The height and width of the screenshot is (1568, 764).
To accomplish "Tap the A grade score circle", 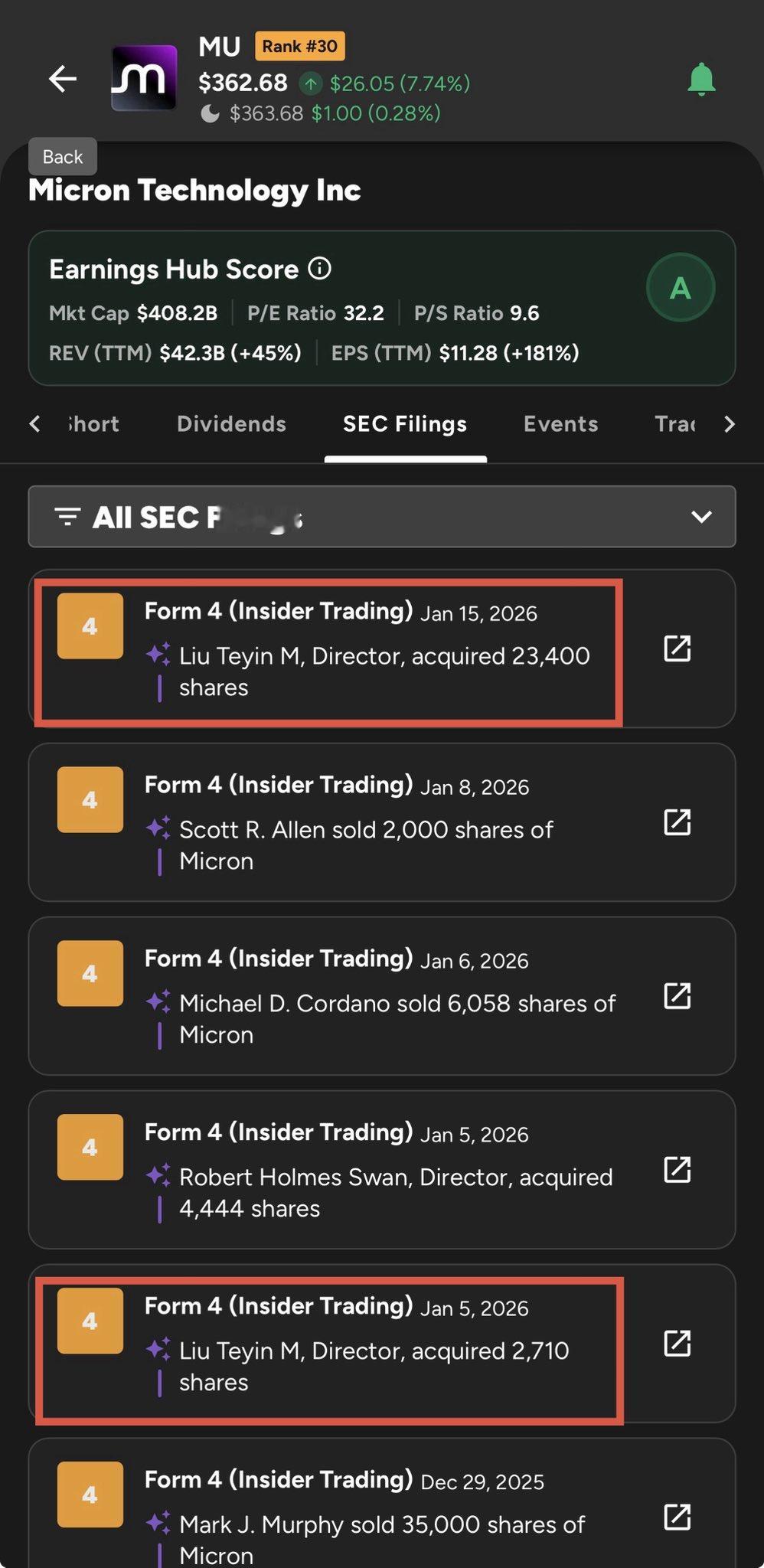I will [680, 288].
